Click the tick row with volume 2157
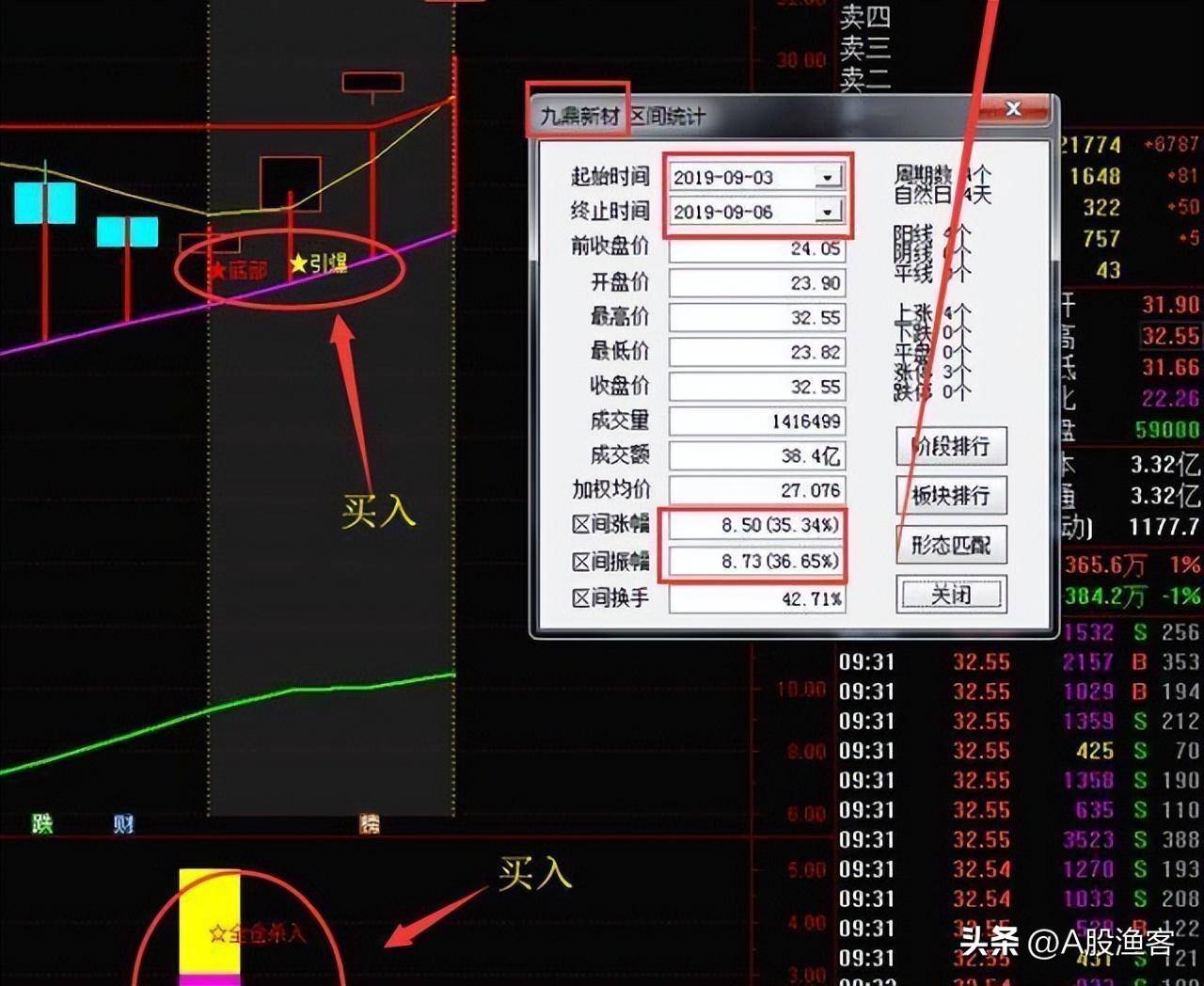 [1020, 662]
